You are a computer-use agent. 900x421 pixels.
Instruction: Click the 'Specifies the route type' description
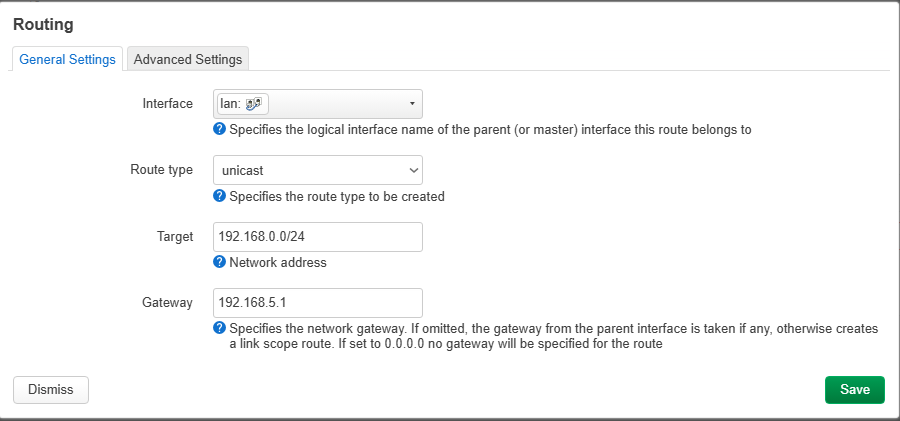pyautogui.click(x=337, y=197)
